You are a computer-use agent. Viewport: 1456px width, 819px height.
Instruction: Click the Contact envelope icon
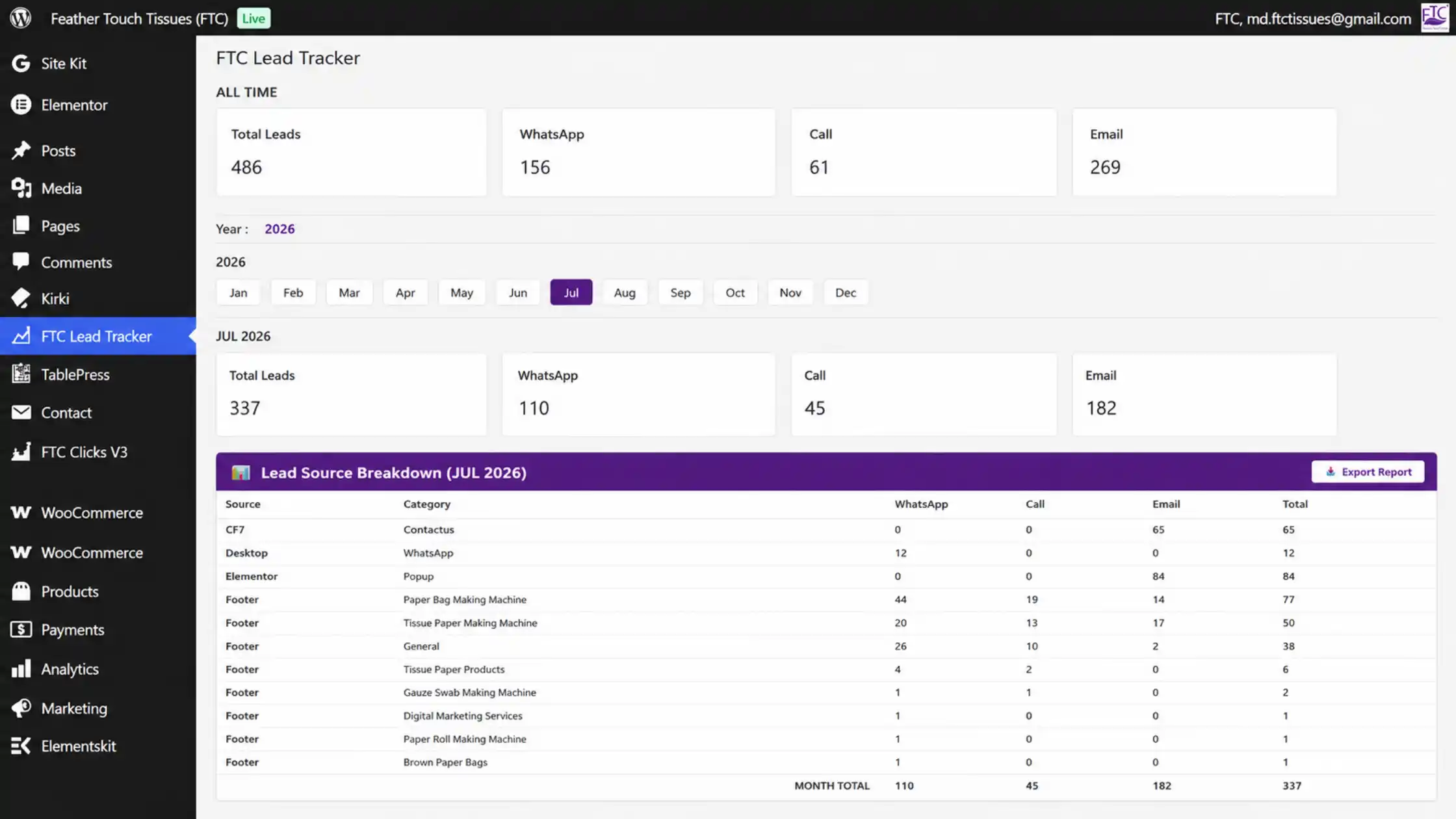(x=21, y=412)
